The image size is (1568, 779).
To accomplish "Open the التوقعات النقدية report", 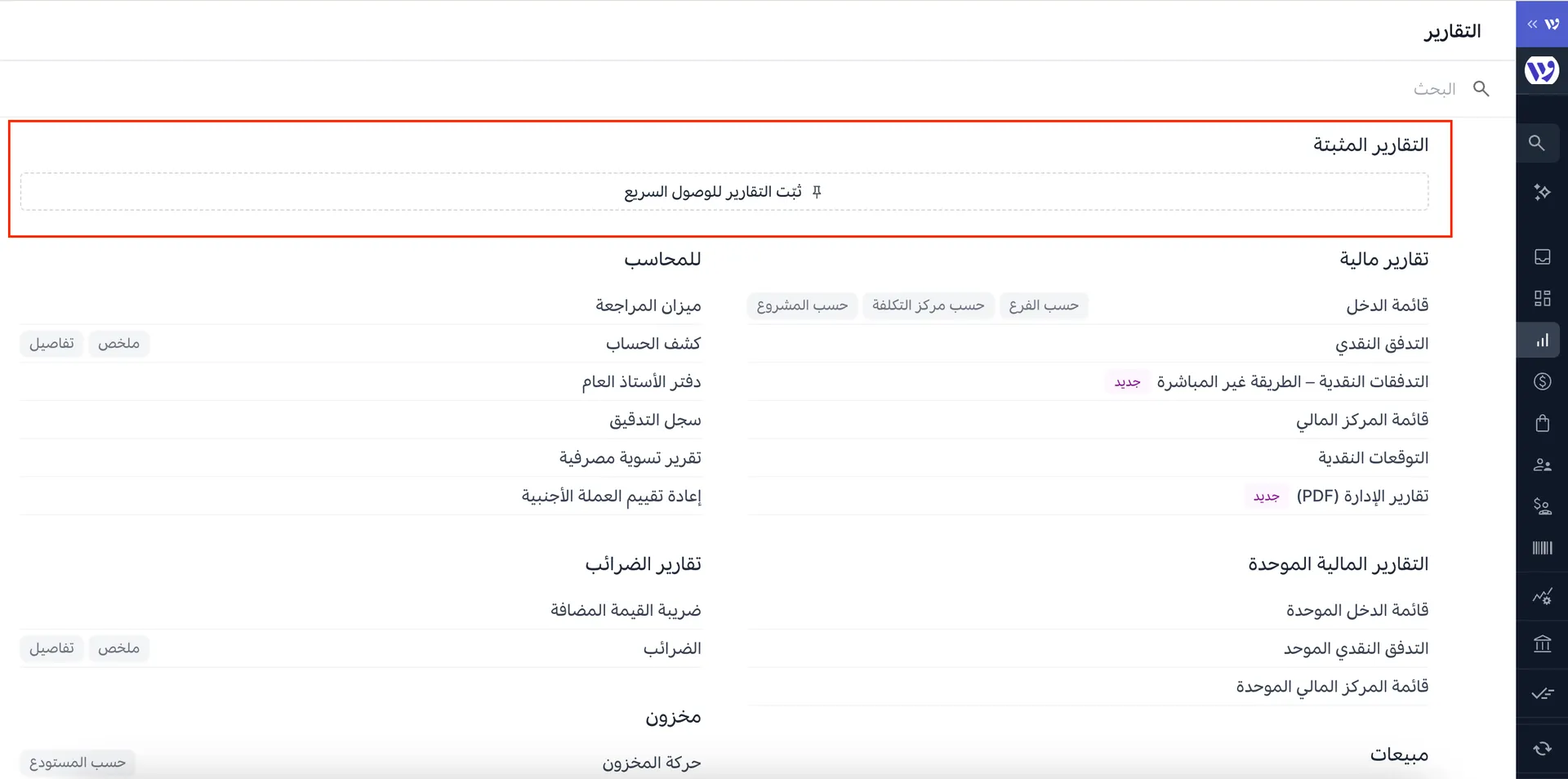I will [x=1374, y=458].
